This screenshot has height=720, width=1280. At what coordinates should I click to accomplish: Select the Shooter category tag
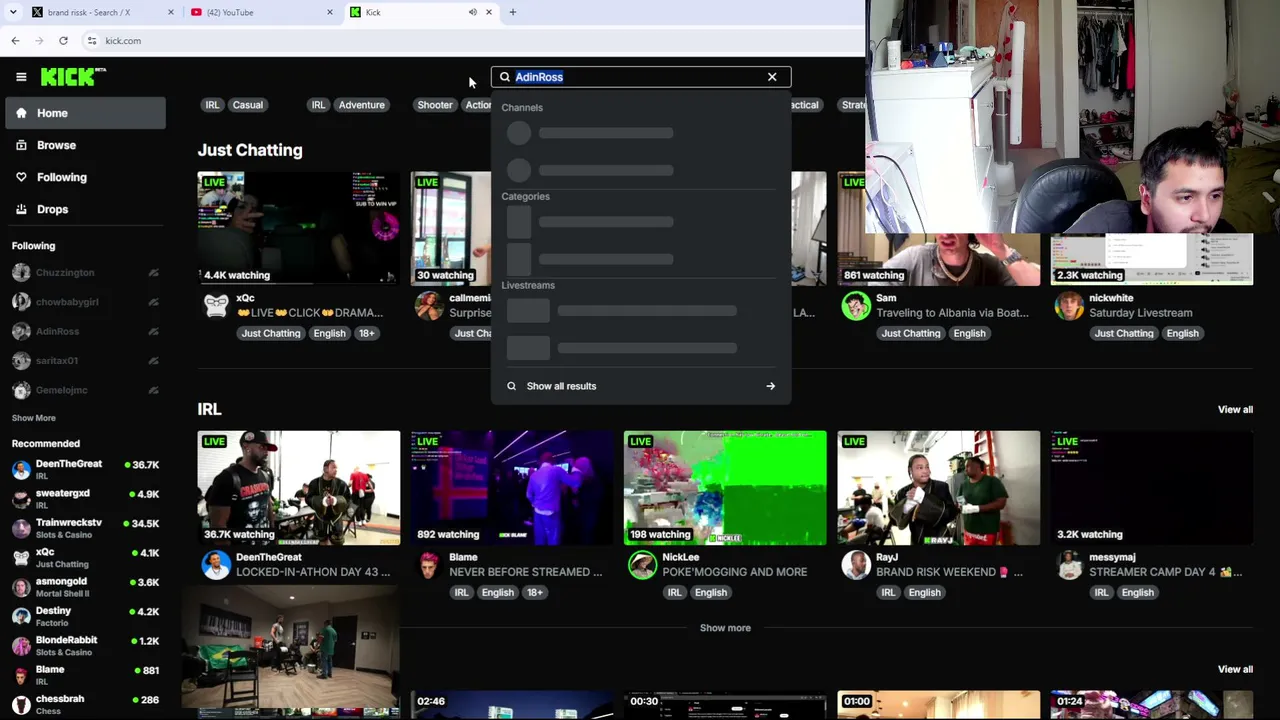(x=435, y=105)
